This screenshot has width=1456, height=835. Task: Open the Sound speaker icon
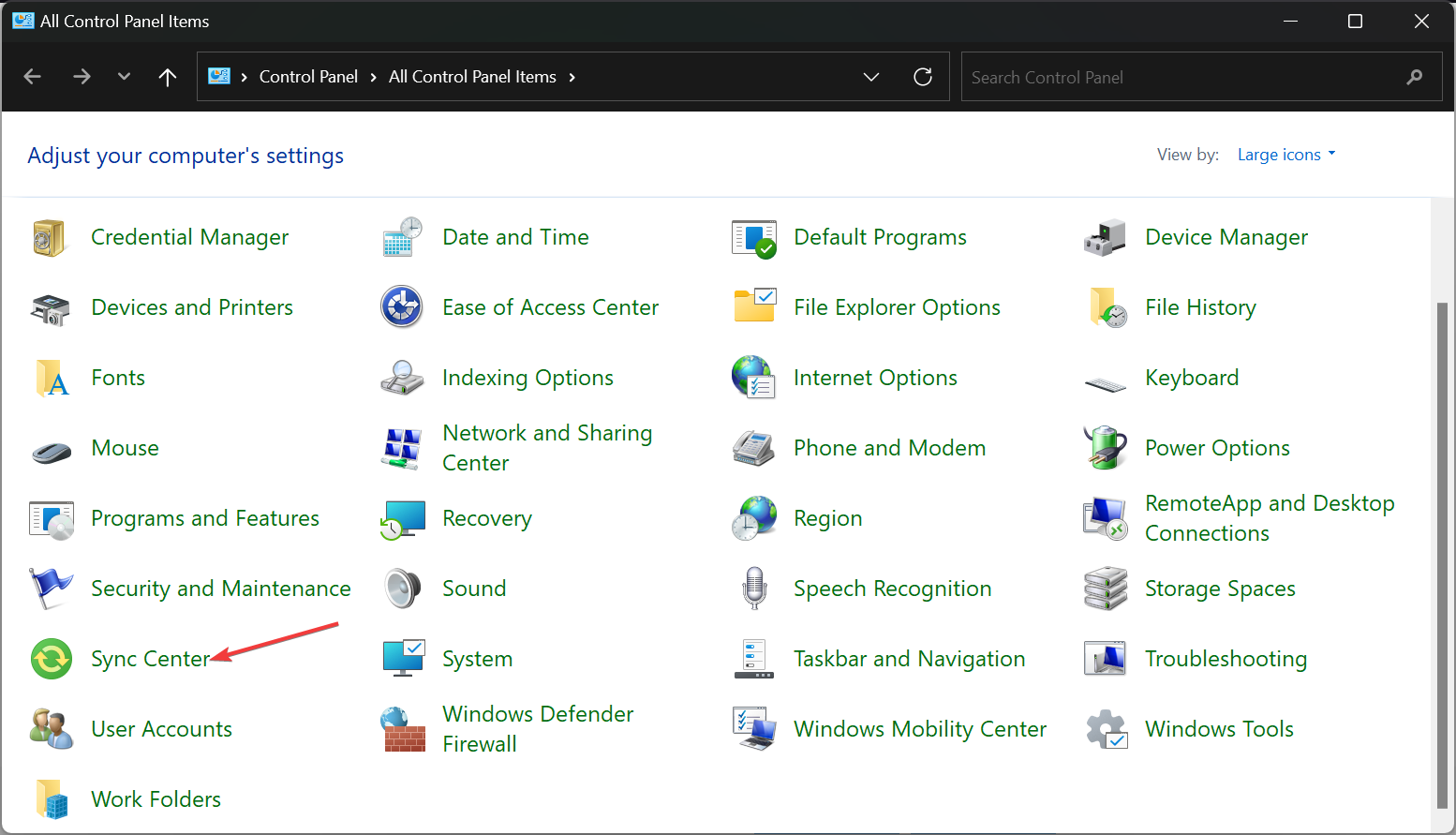[403, 589]
